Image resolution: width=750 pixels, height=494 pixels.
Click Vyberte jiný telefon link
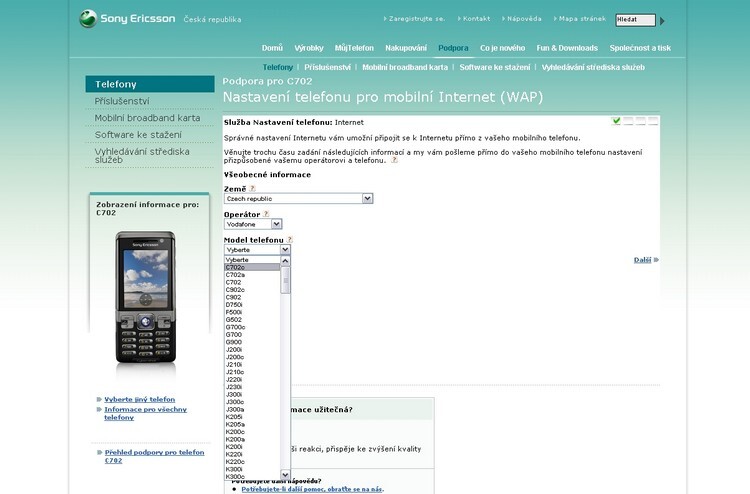[140, 399]
